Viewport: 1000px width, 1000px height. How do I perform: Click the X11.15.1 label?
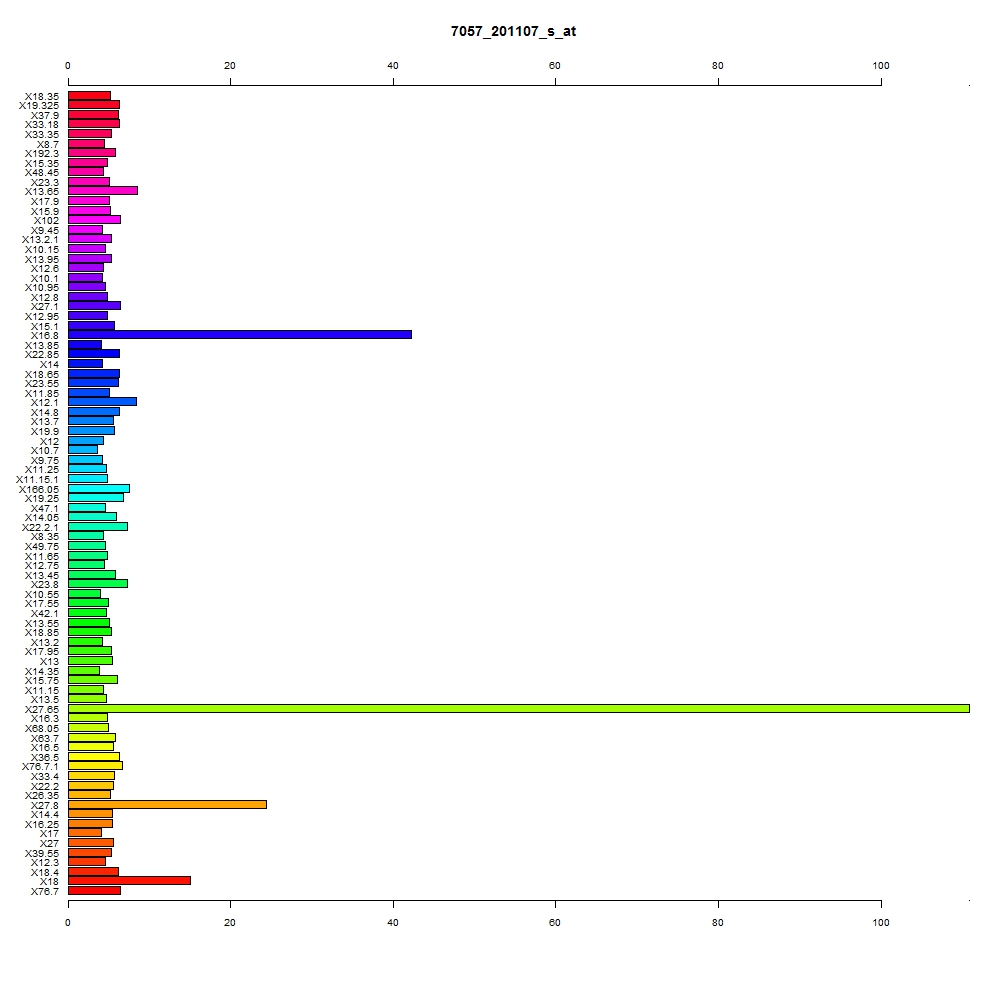pos(37,480)
